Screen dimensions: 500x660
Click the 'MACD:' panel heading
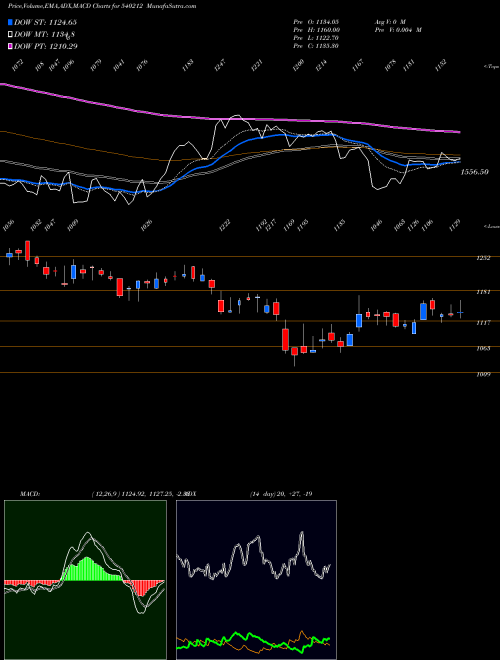point(30,494)
